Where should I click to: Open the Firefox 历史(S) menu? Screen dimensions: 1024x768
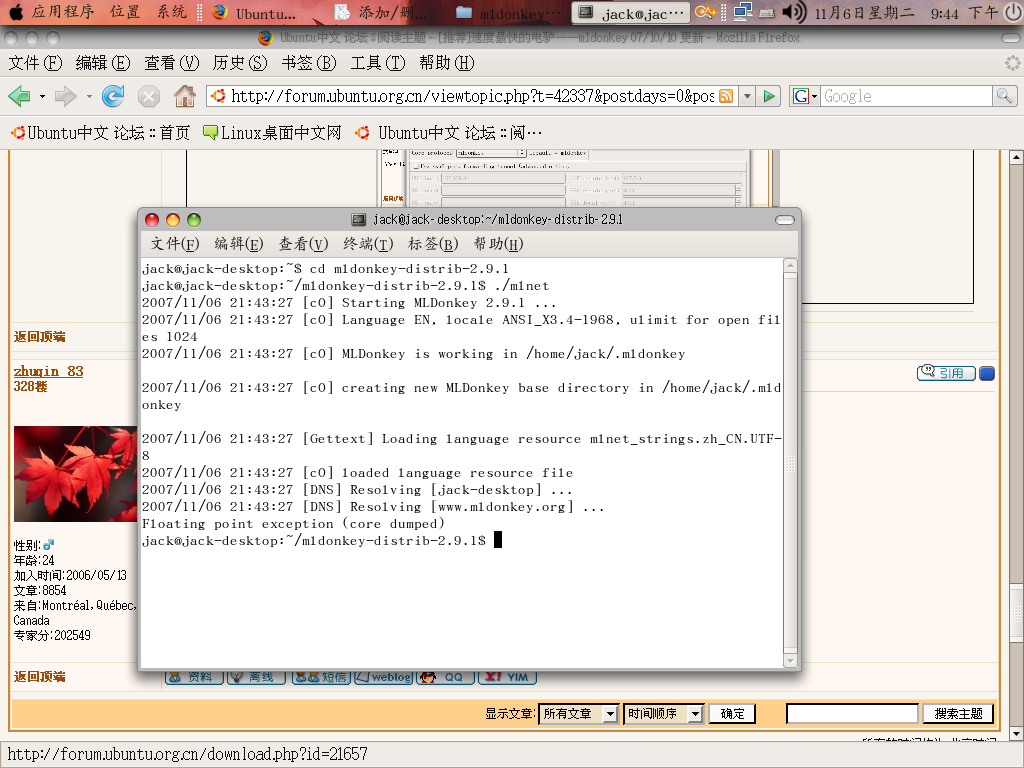coord(240,63)
